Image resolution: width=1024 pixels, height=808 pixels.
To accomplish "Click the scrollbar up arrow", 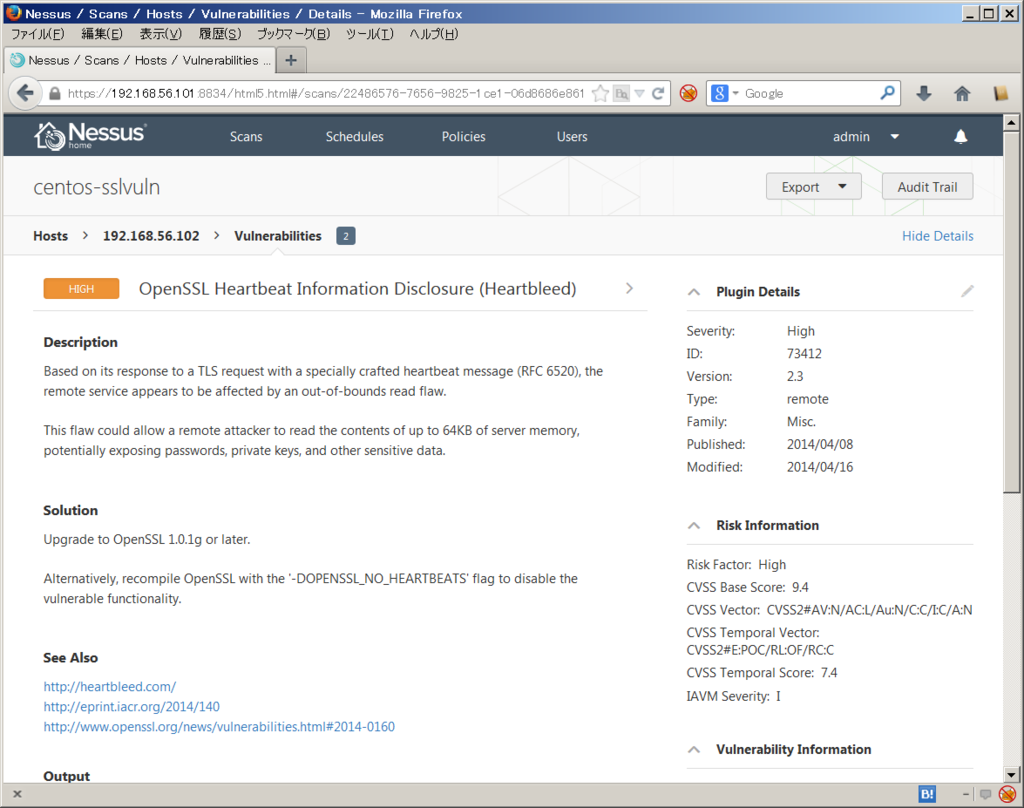I will click(1011, 122).
